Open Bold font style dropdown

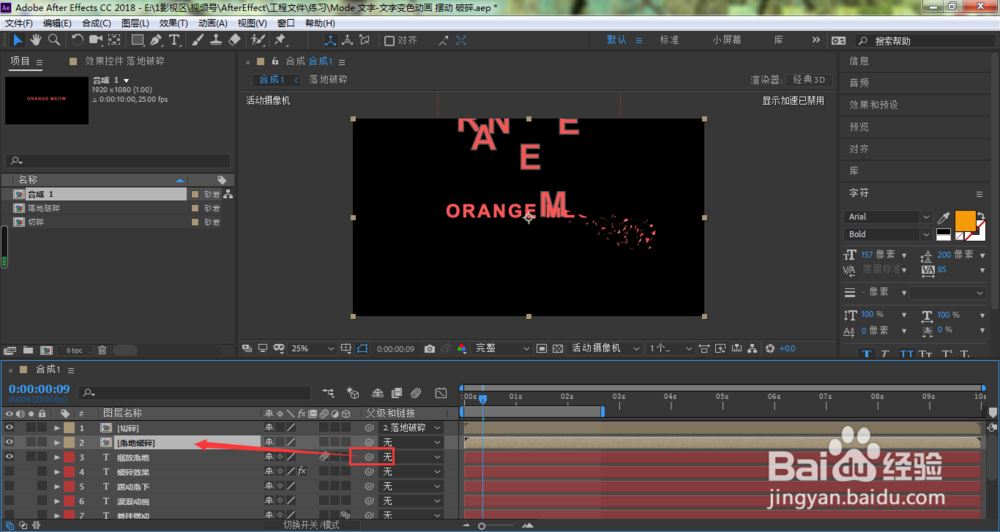[x=888, y=234]
